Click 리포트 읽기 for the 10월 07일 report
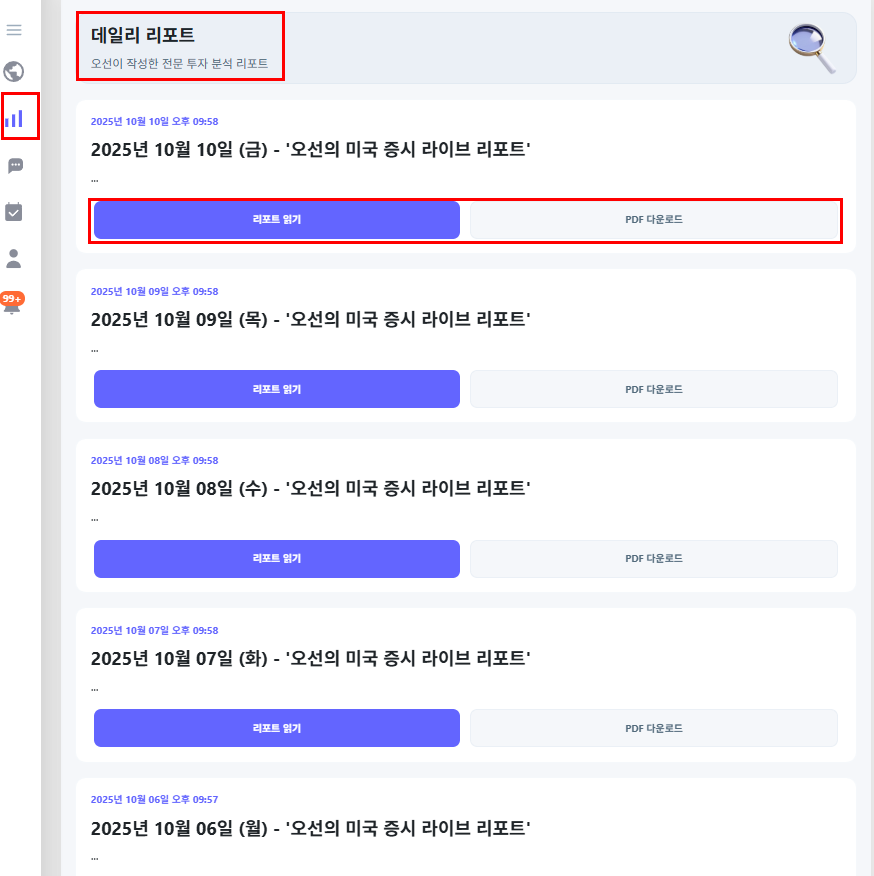Viewport: 874px width, 876px height. 277,728
